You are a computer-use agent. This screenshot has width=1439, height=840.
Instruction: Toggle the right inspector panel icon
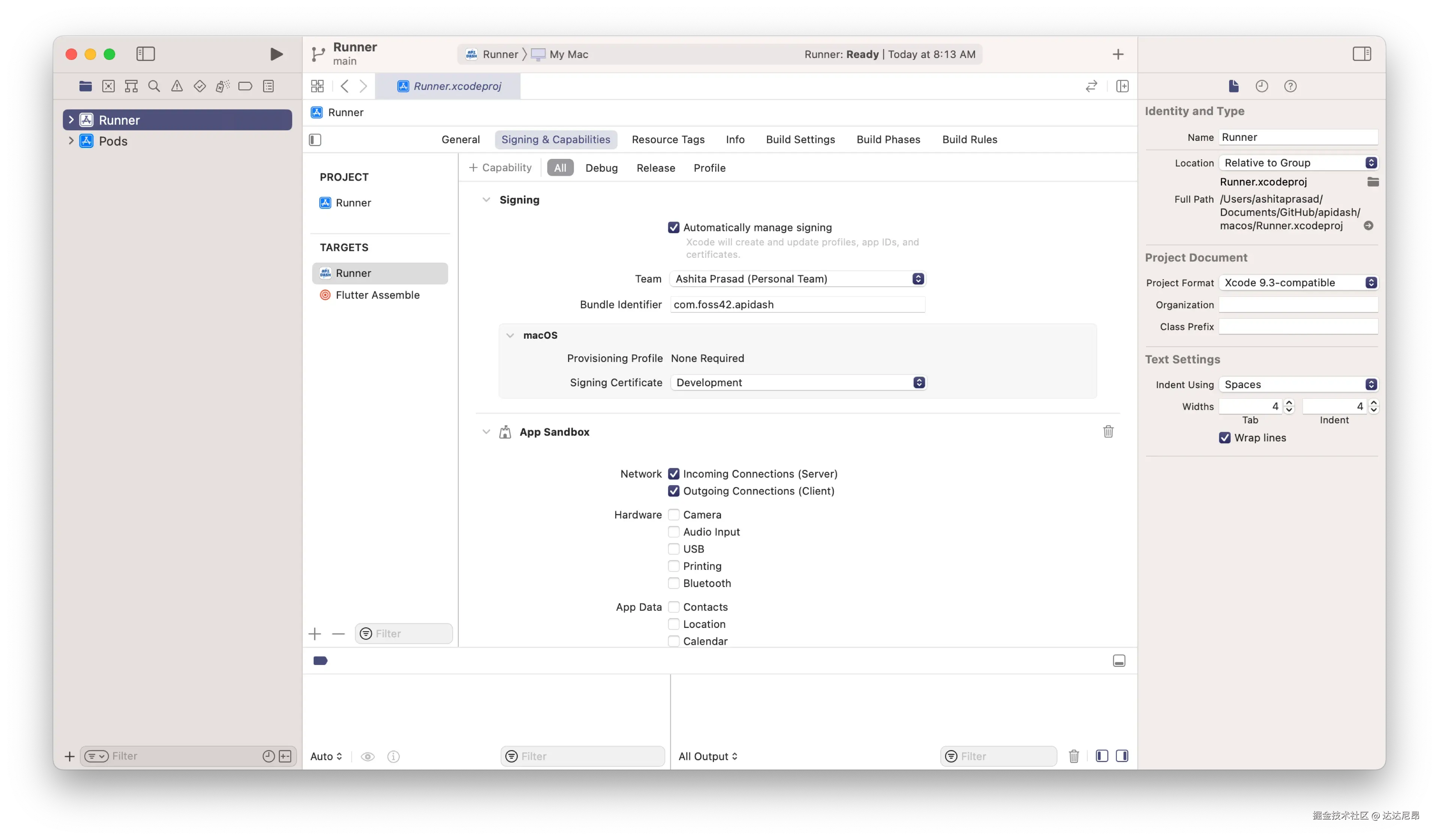click(x=1361, y=54)
